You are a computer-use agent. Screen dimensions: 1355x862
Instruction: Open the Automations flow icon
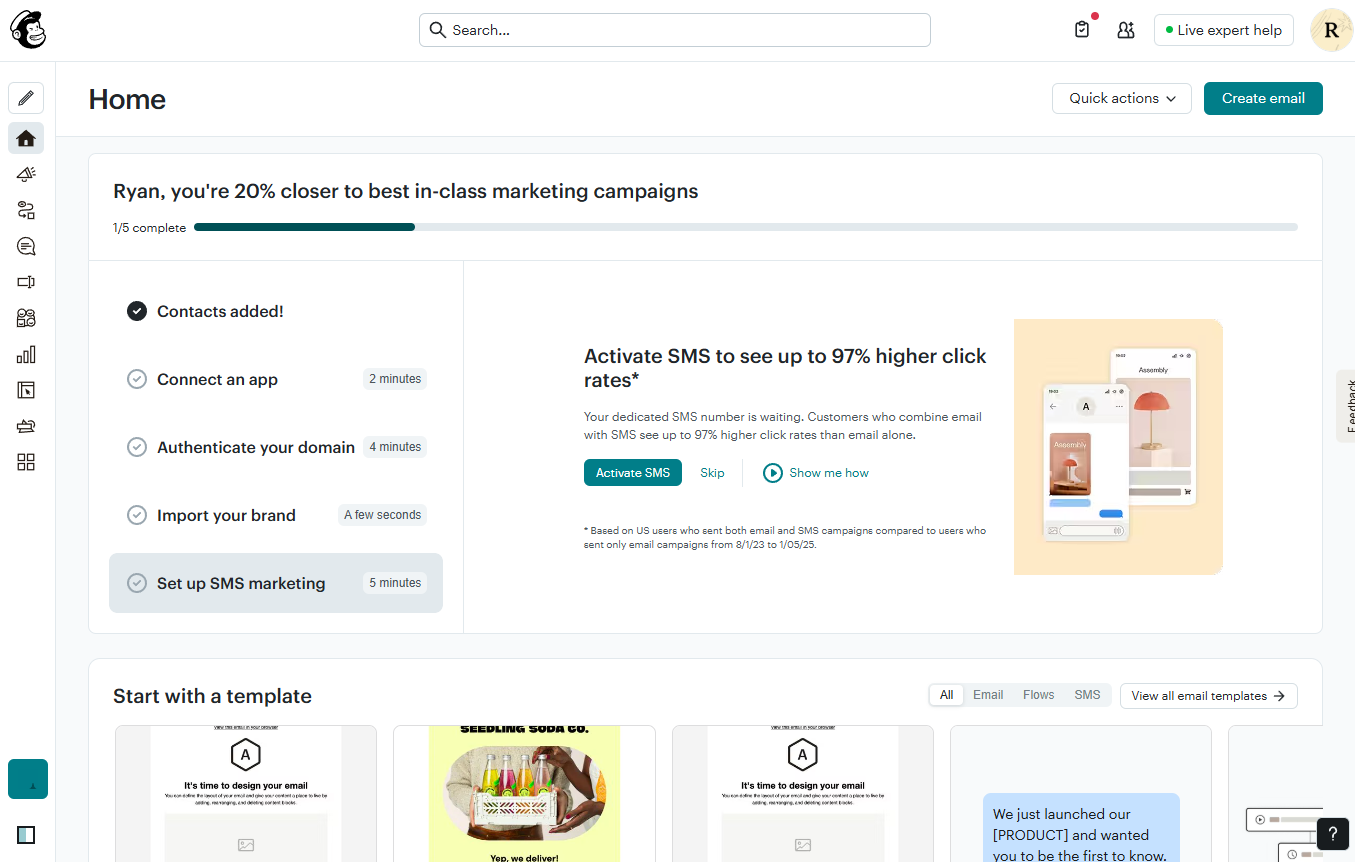point(26,210)
